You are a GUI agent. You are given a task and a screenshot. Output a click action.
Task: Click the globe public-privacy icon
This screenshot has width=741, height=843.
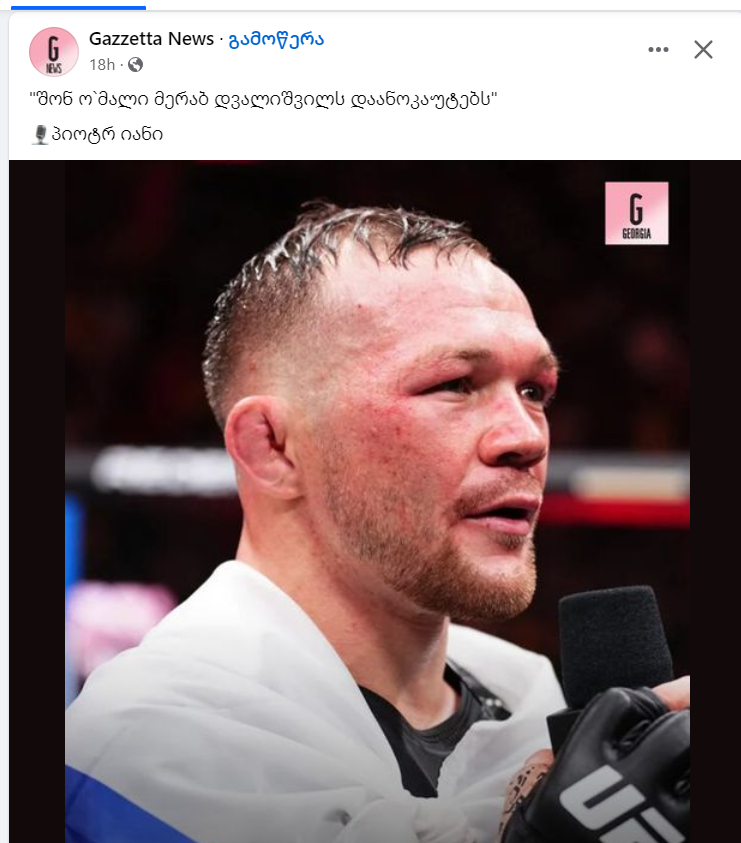pos(136,65)
